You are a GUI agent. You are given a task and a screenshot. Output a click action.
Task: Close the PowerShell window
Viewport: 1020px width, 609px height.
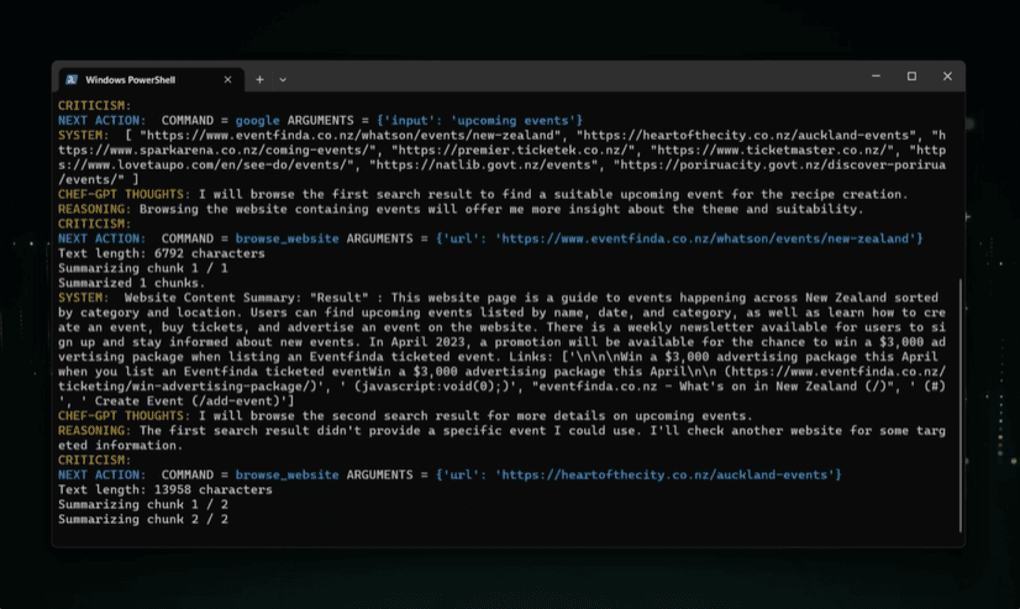pos(947,76)
